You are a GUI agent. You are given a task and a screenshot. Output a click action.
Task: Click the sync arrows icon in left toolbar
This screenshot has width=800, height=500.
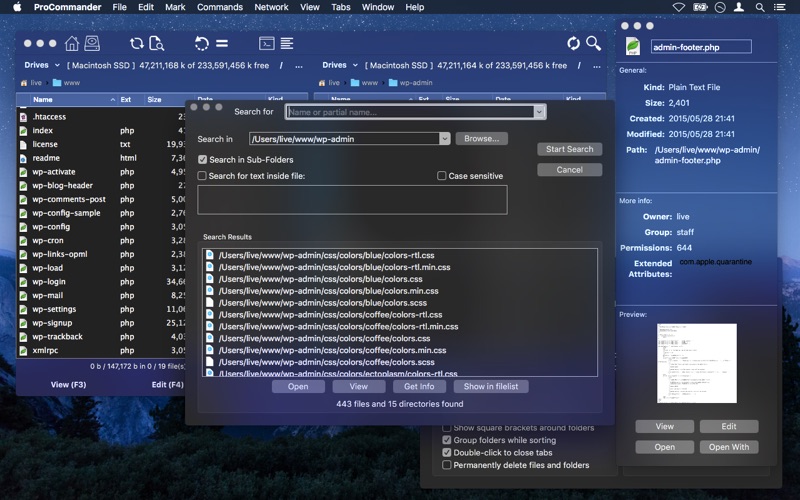tap(136, 43)
